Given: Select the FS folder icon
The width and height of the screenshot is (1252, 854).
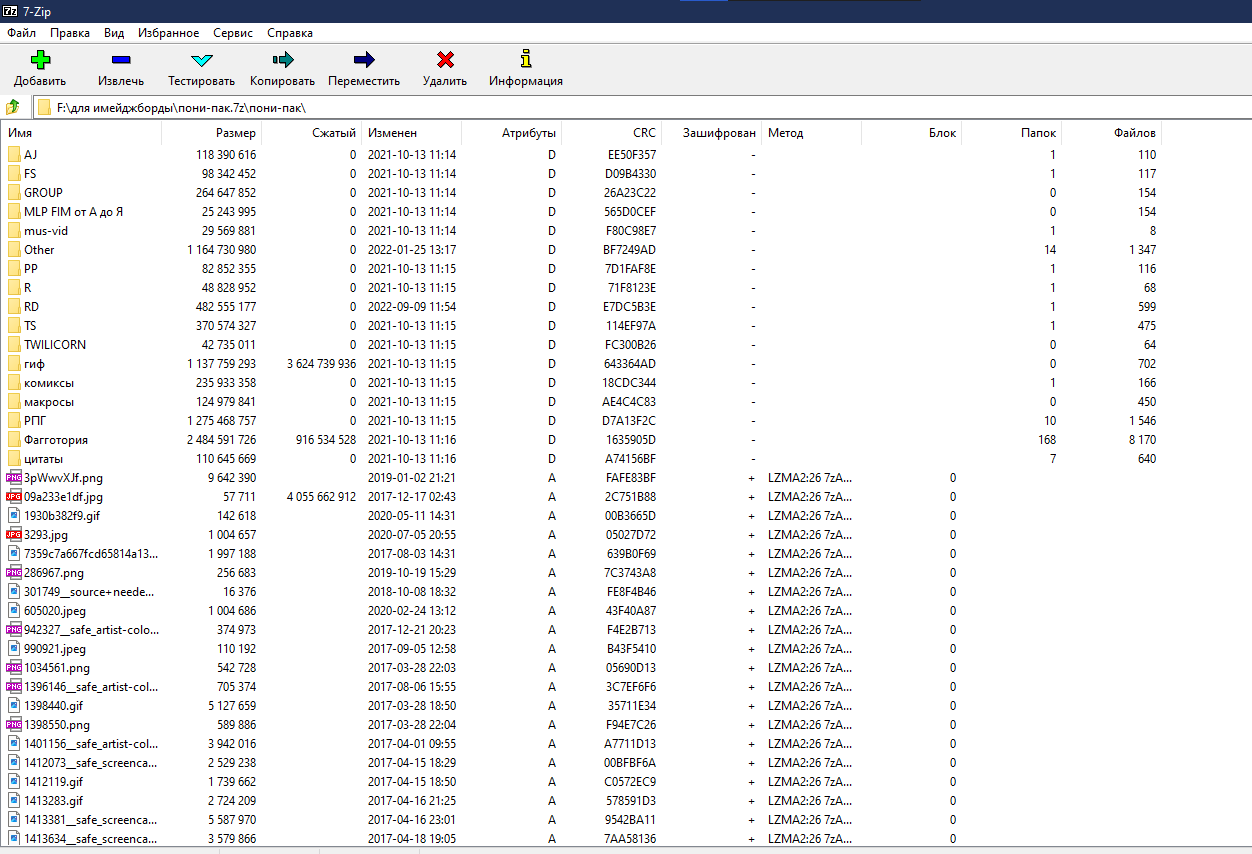Looking at the screenshot, I should click(14, 174).
